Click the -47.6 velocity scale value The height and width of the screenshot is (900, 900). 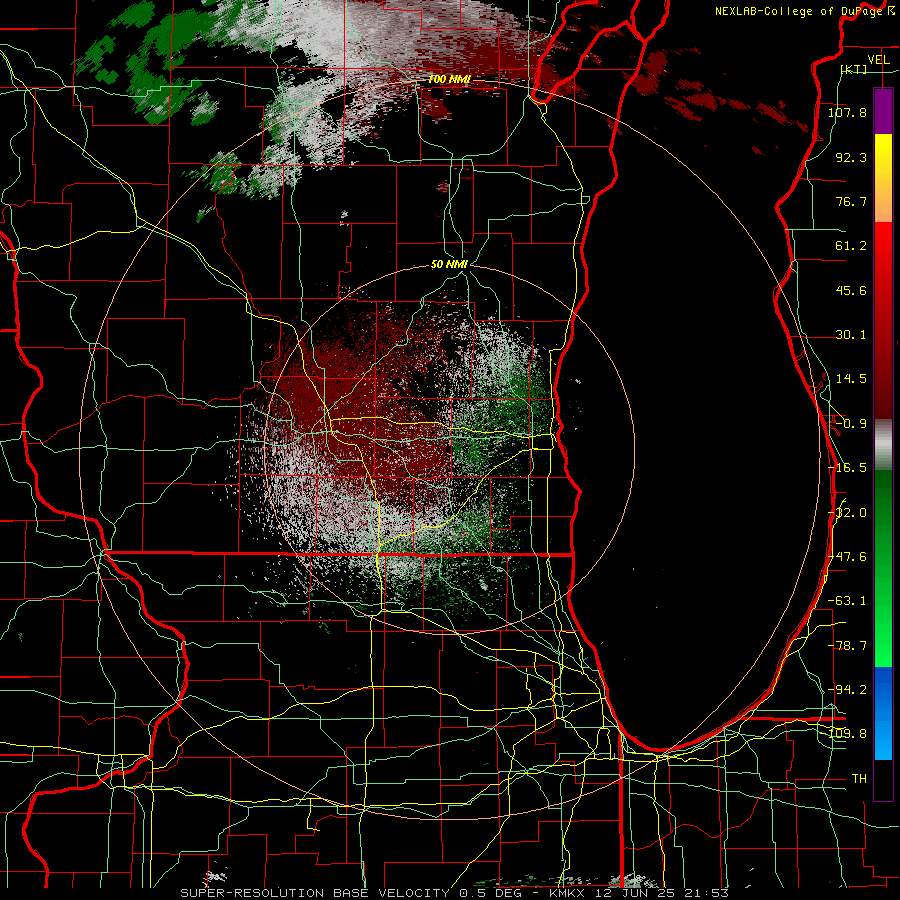pos(847,557)
